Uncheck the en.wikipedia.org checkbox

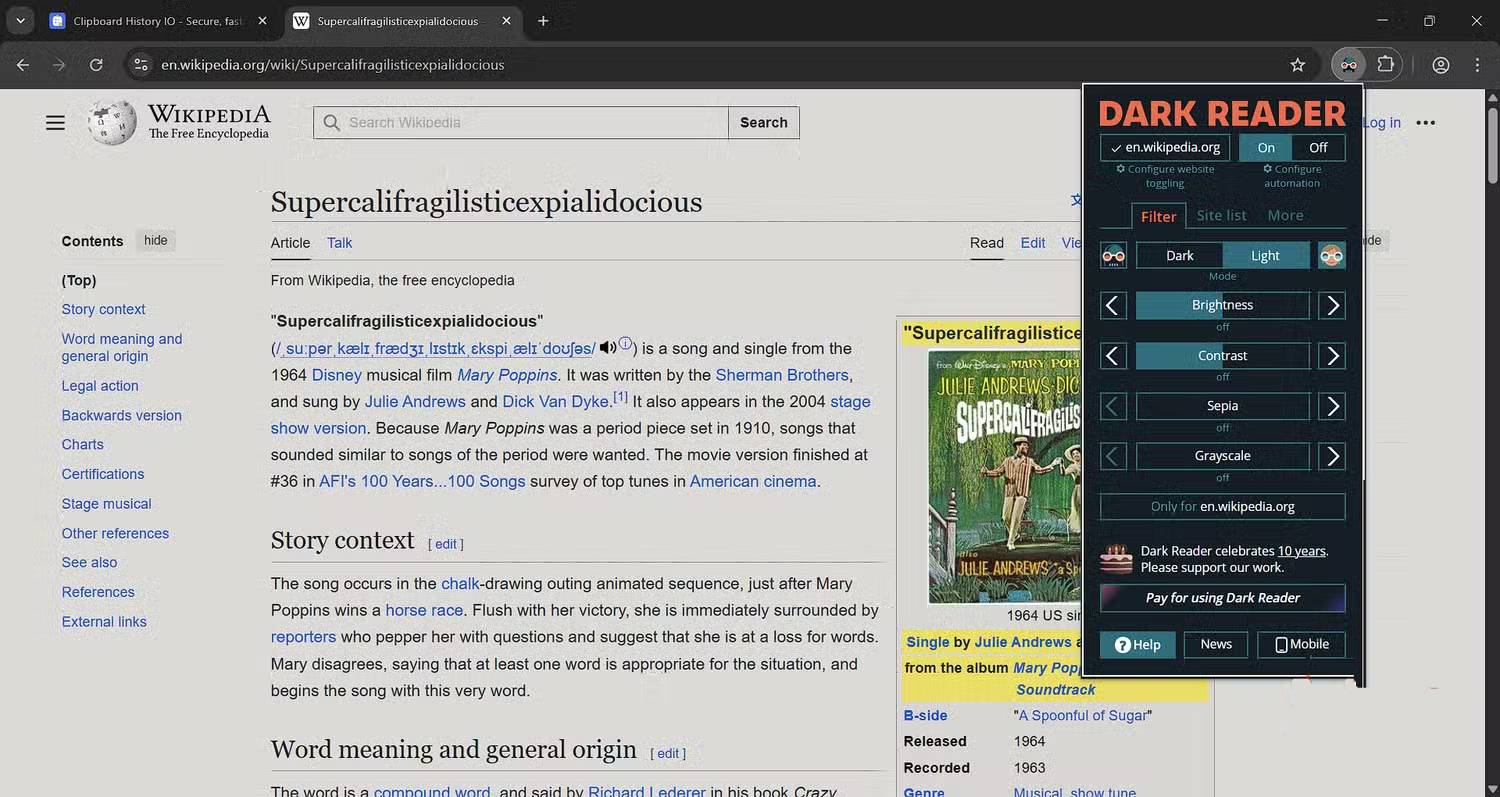1116,147
